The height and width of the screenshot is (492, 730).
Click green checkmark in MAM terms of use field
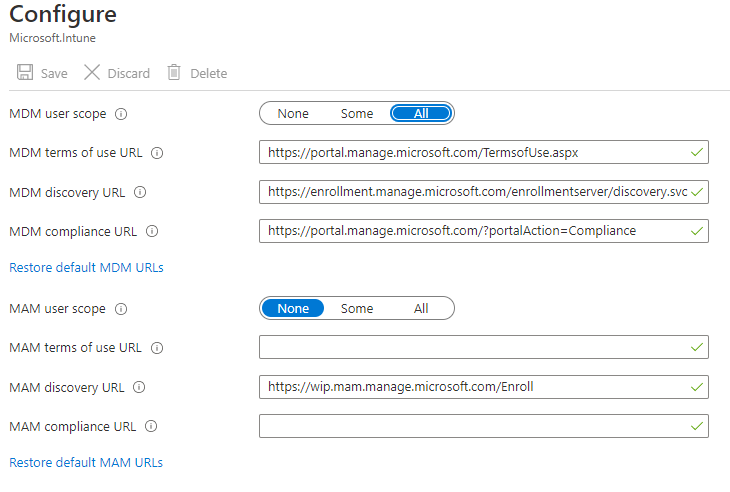(x=697, y=347)
